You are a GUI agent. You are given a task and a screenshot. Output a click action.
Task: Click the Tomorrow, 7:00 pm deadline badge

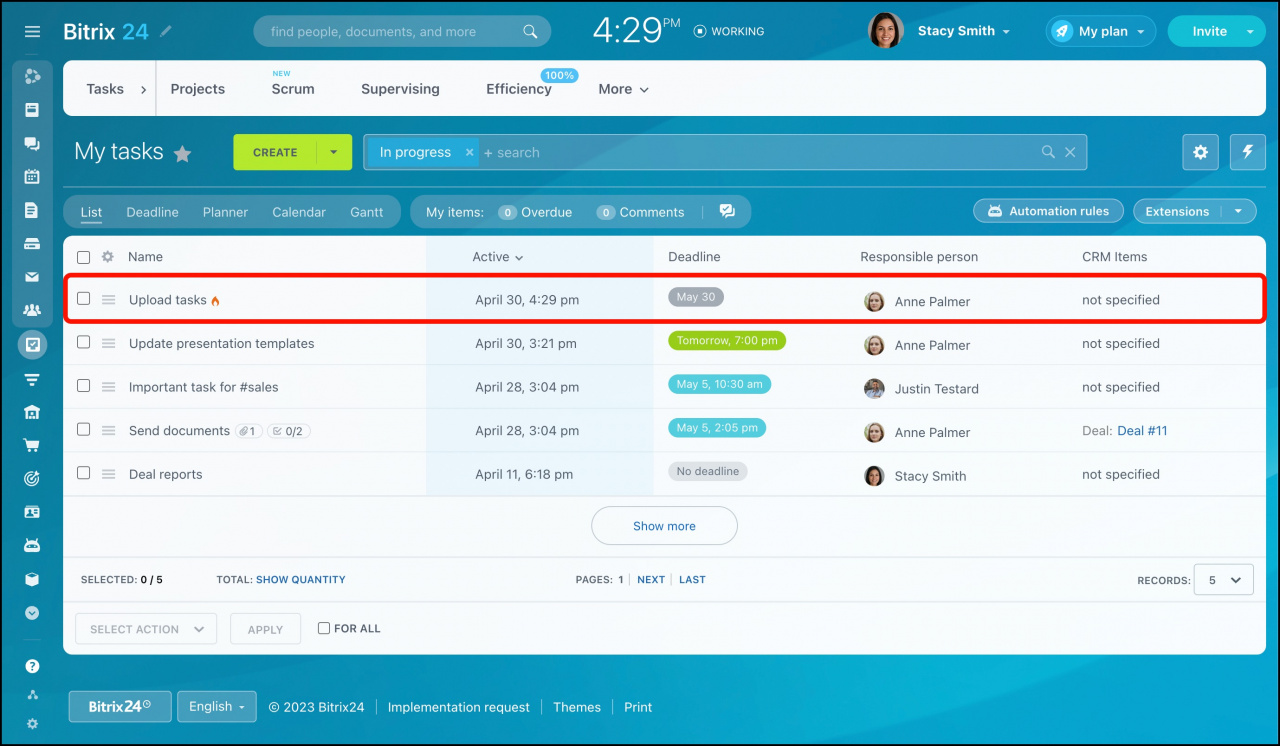[x=727, y=341]
